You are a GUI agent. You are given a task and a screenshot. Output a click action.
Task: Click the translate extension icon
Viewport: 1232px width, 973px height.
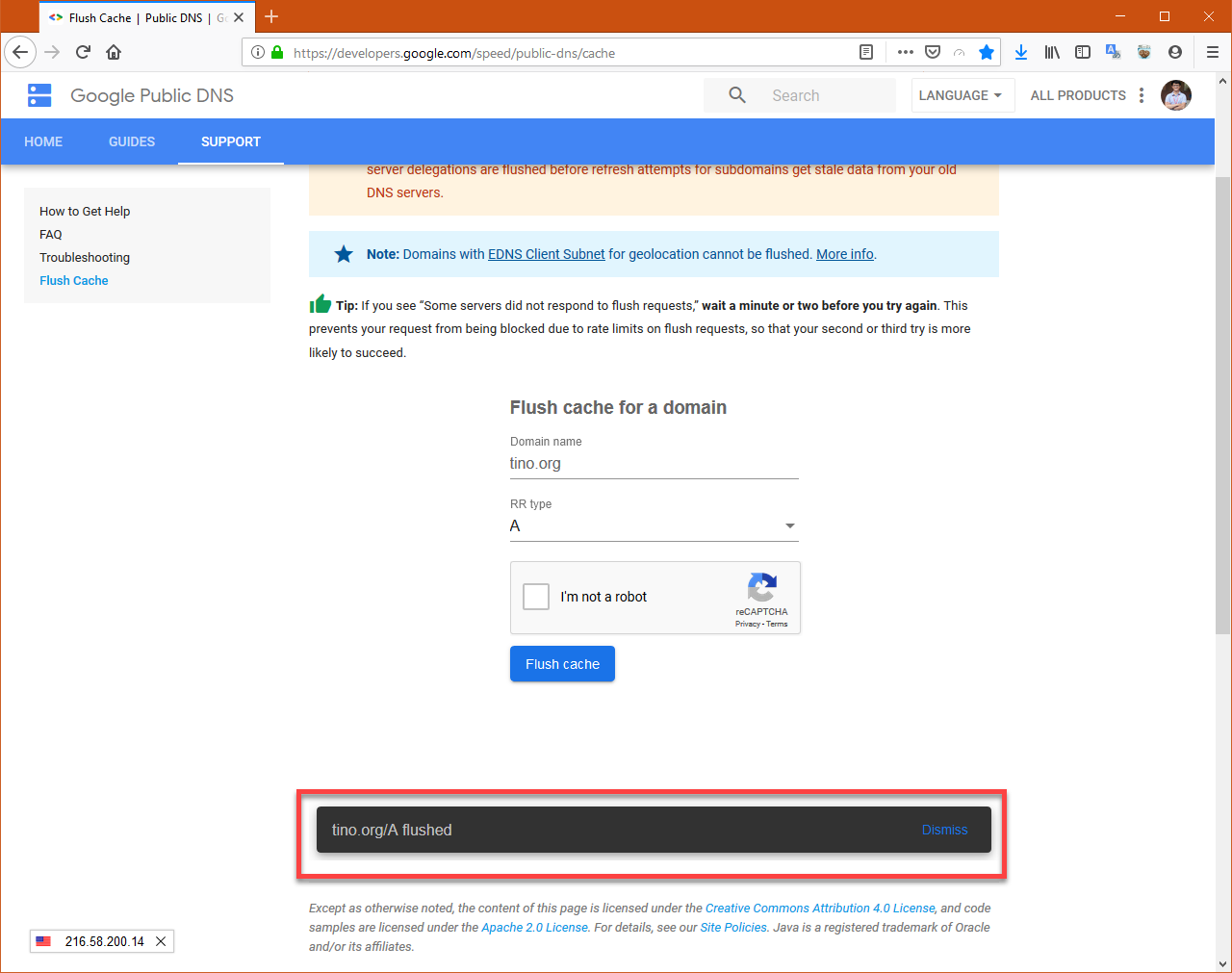(1114, 53)
